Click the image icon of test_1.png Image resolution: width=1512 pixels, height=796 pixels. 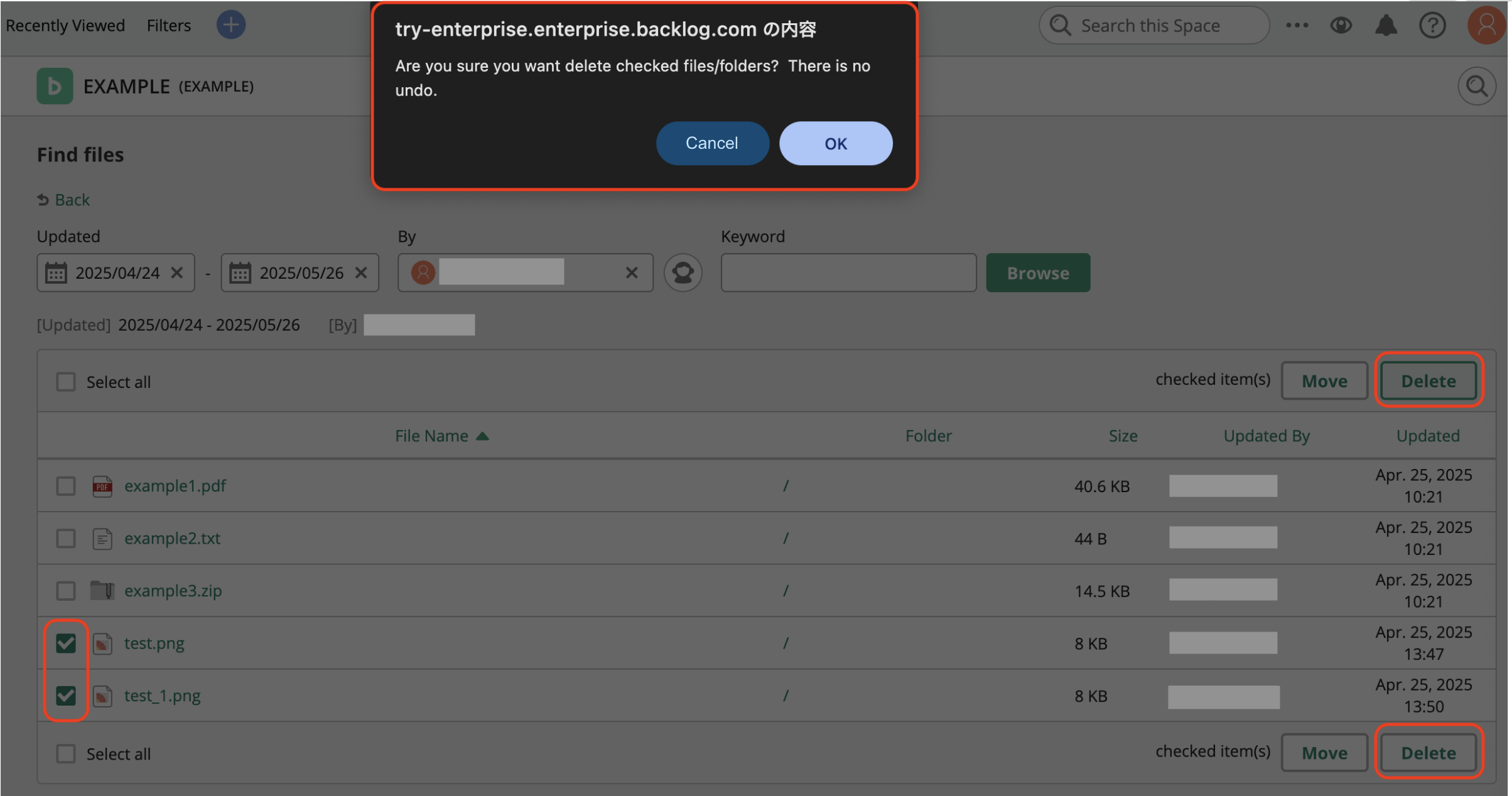click(102, 696)
